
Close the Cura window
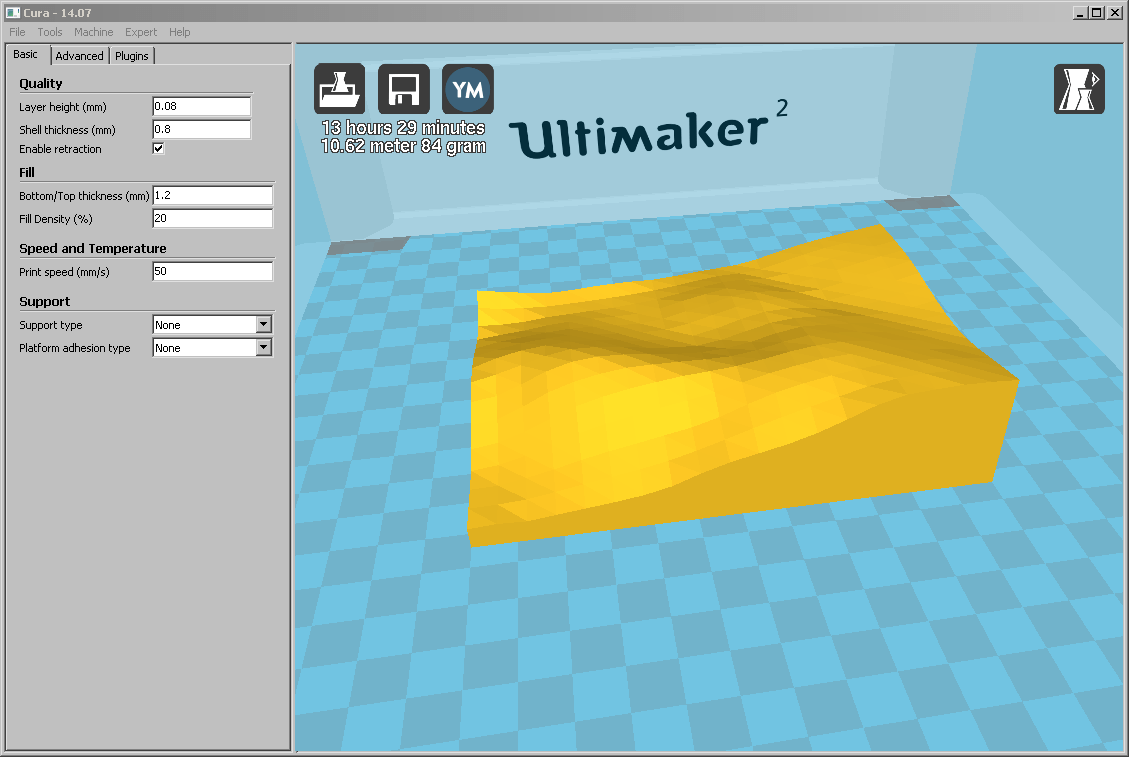tap(1115, 12)
